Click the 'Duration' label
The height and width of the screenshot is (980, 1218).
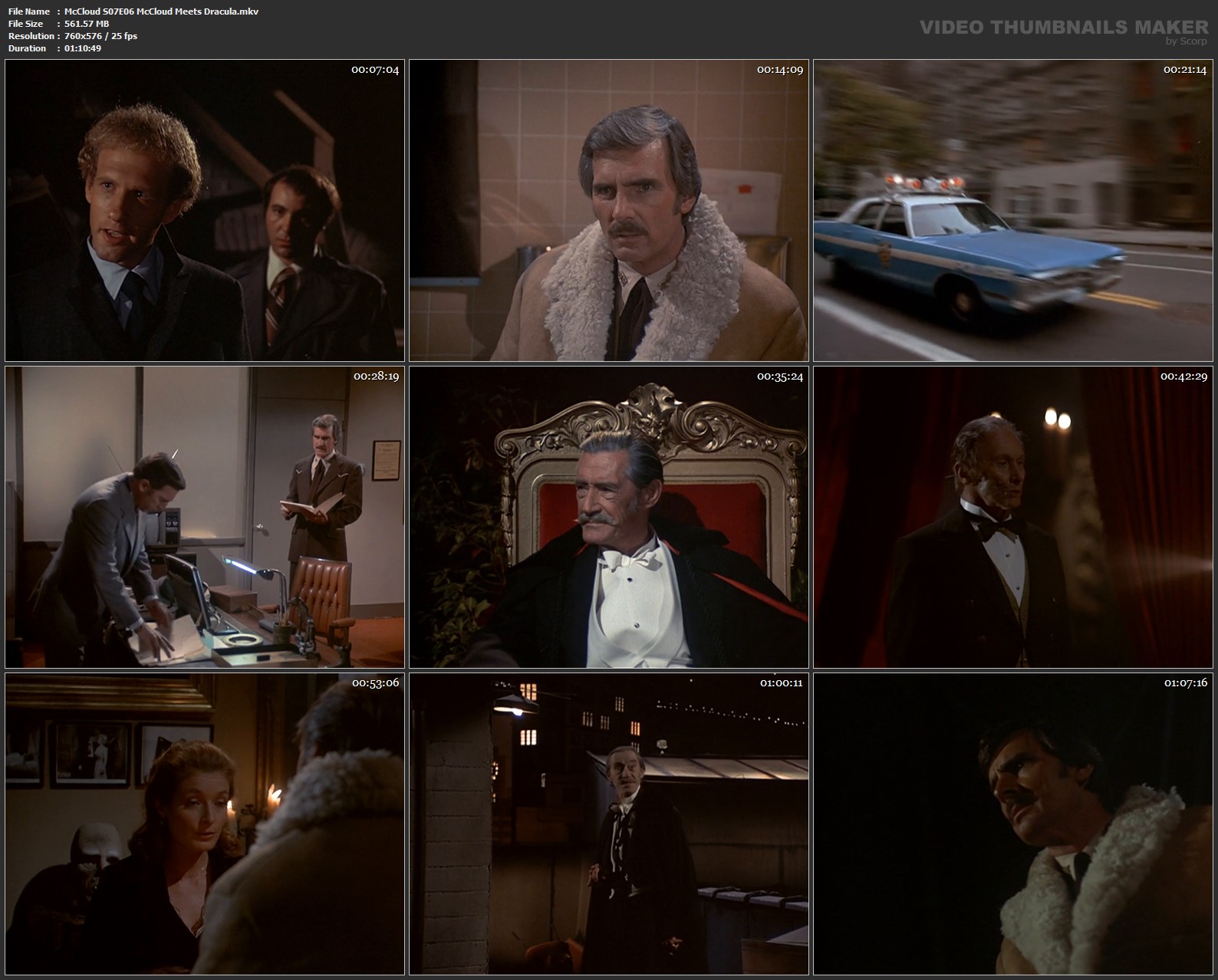coord(28,48)
